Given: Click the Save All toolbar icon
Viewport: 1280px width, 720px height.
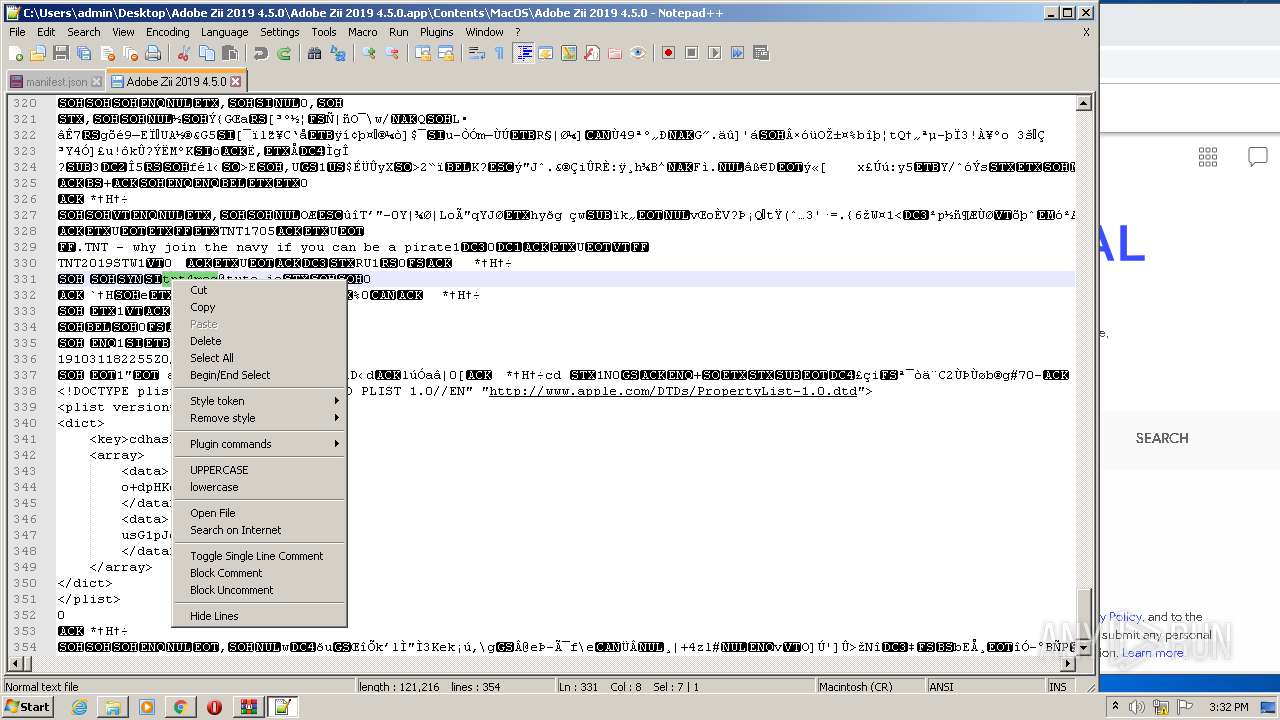Looking at the screenshot, I should (84, 53).
